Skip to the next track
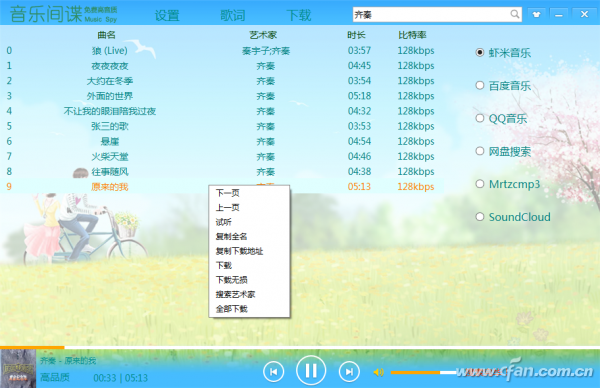The width and height of the screenshot is (600, 388). pyautogui.click(x=349, y=372)
